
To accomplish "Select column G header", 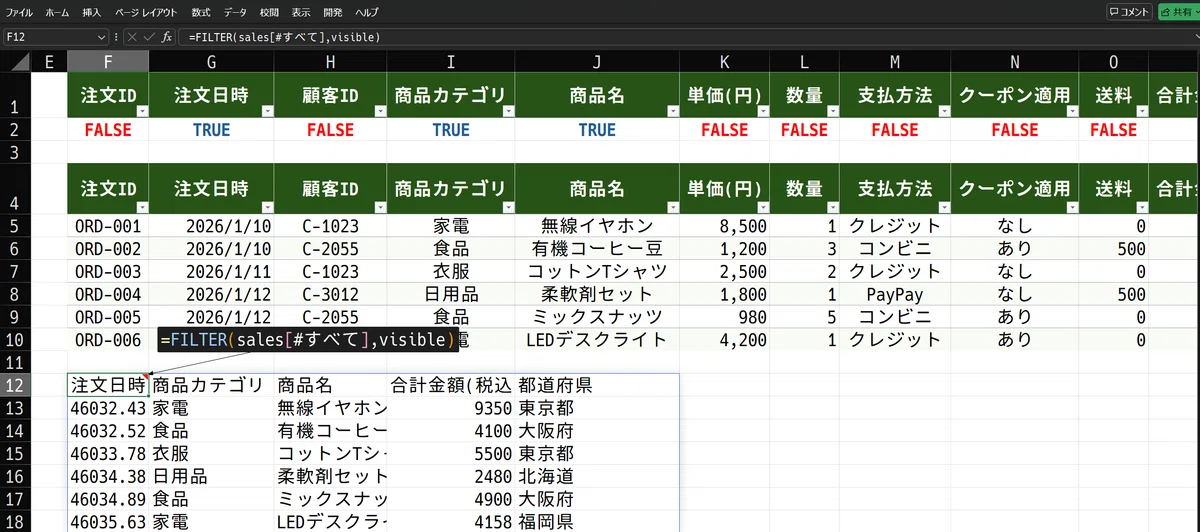I will (211, 62).
